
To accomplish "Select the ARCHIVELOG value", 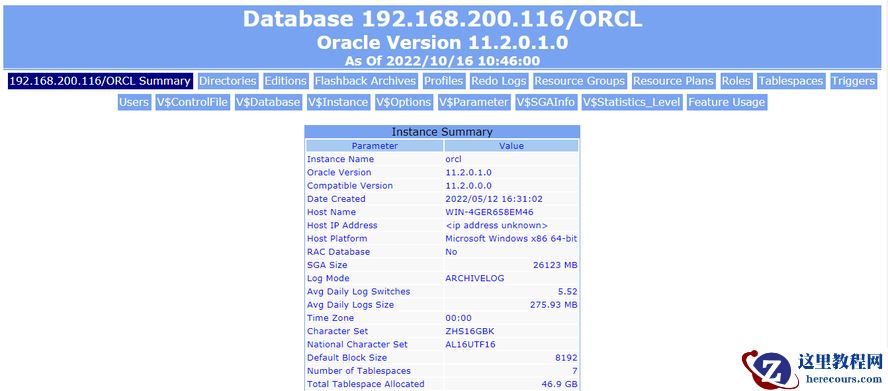I will point(475,278).
